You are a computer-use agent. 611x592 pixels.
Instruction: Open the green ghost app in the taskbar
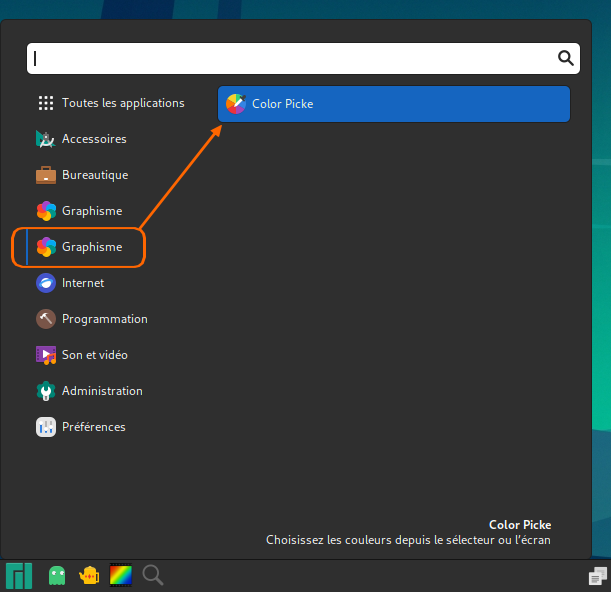[57, 575]
